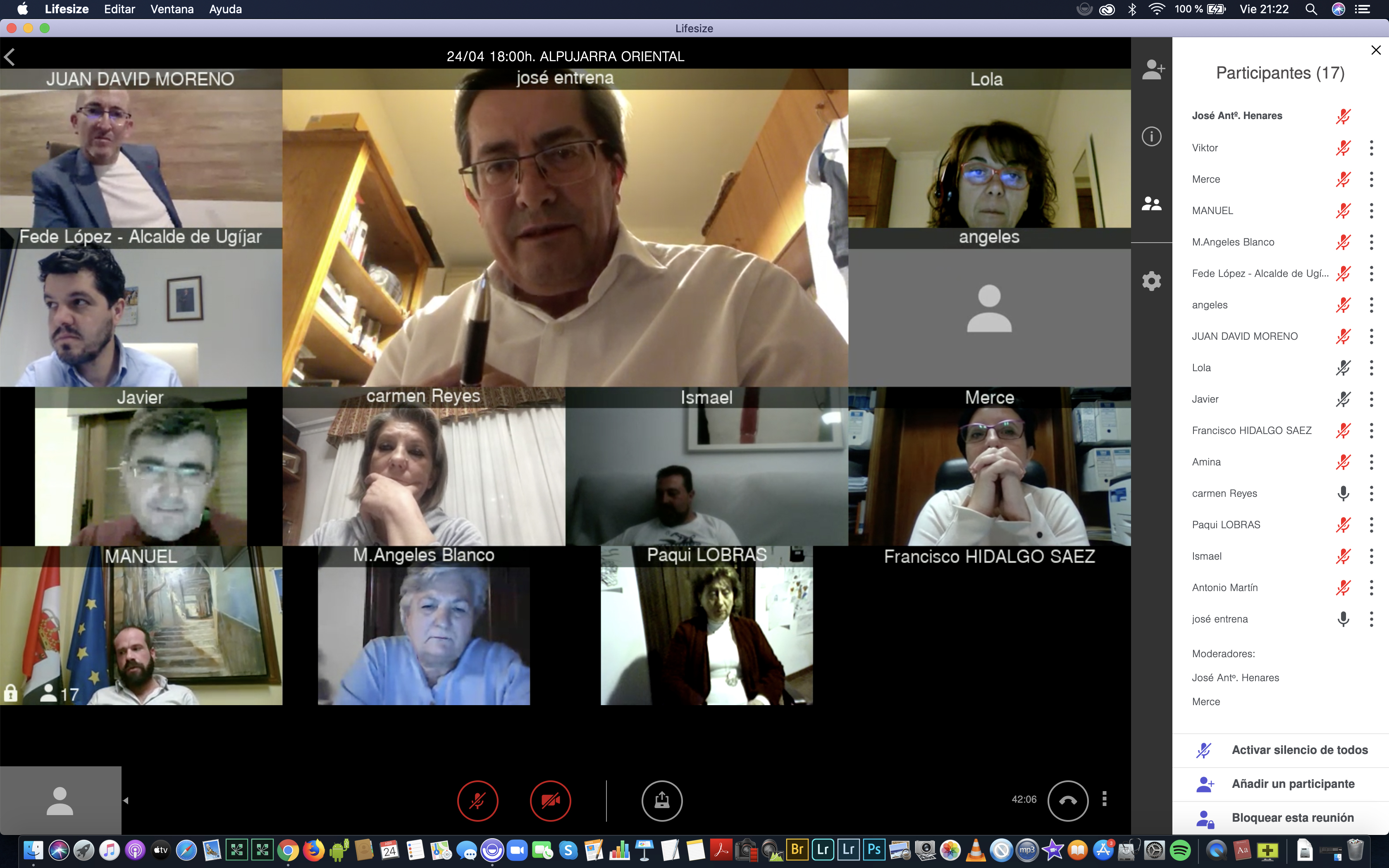
Task: Click the add participant icon in sidebar
Action: click(x=1152, y=69)
